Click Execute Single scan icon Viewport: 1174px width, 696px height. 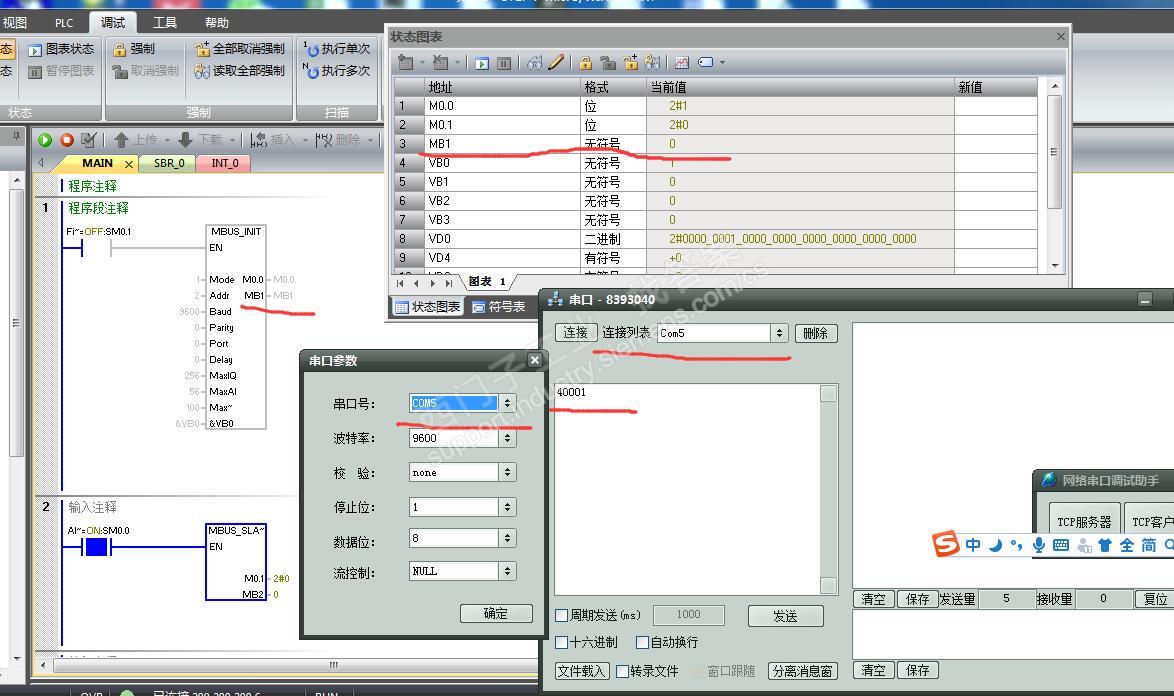[x=311, y=49]
